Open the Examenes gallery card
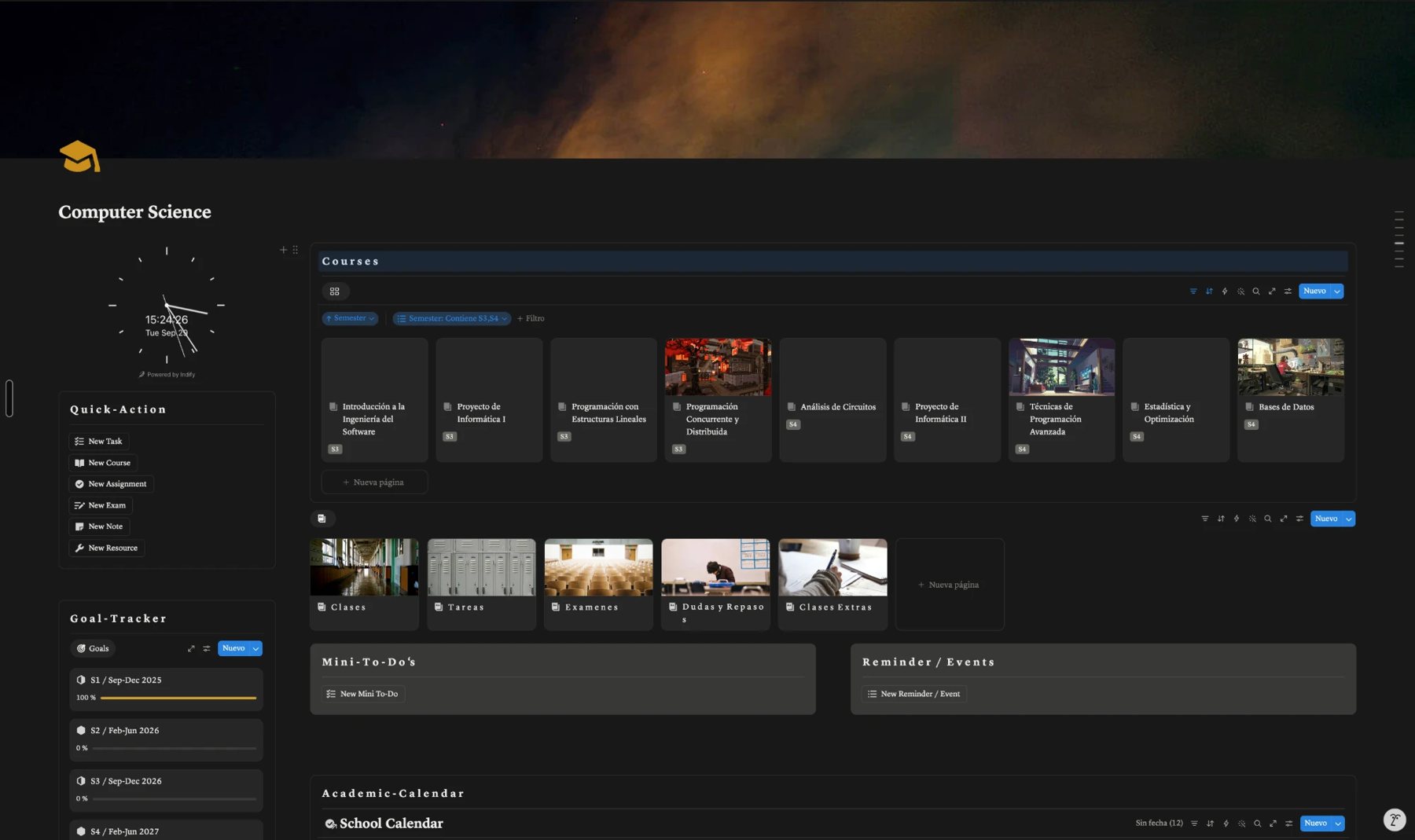 (598, 584)
